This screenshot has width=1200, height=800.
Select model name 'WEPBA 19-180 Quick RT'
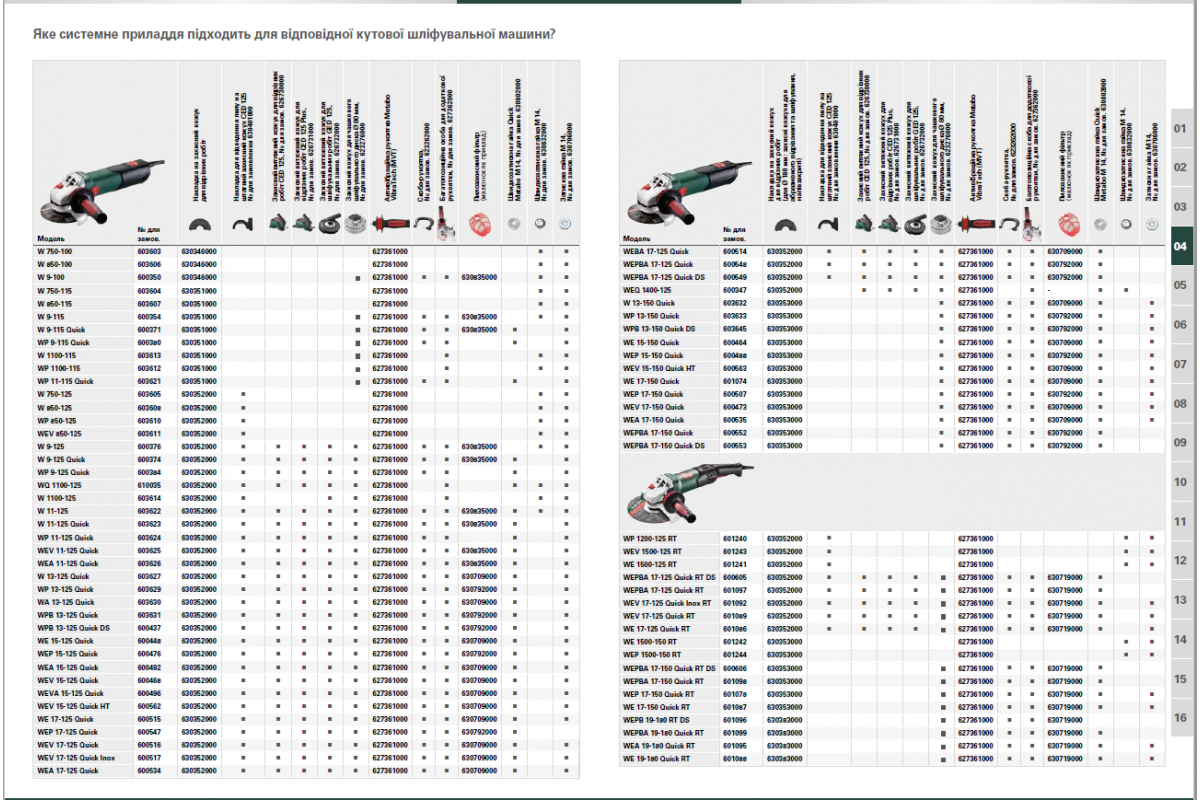665,733
